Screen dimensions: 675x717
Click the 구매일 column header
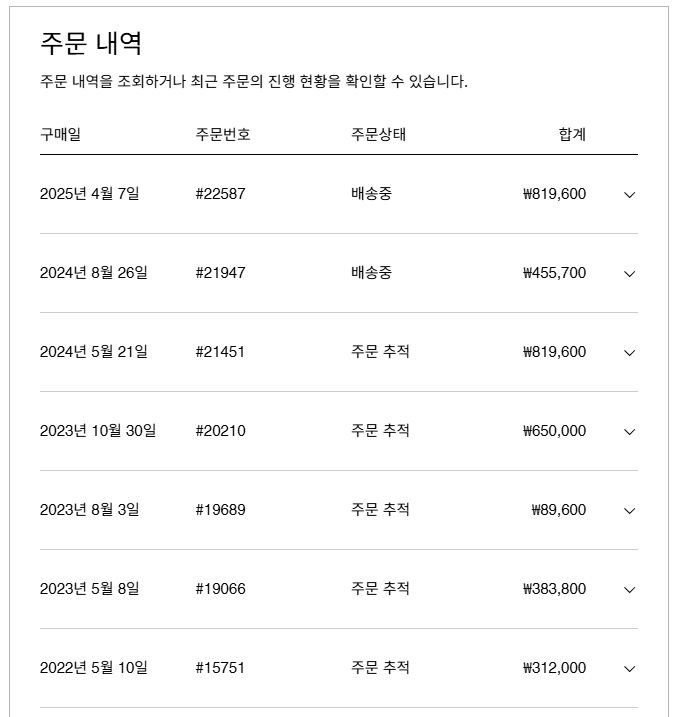(x=60, y=134)
